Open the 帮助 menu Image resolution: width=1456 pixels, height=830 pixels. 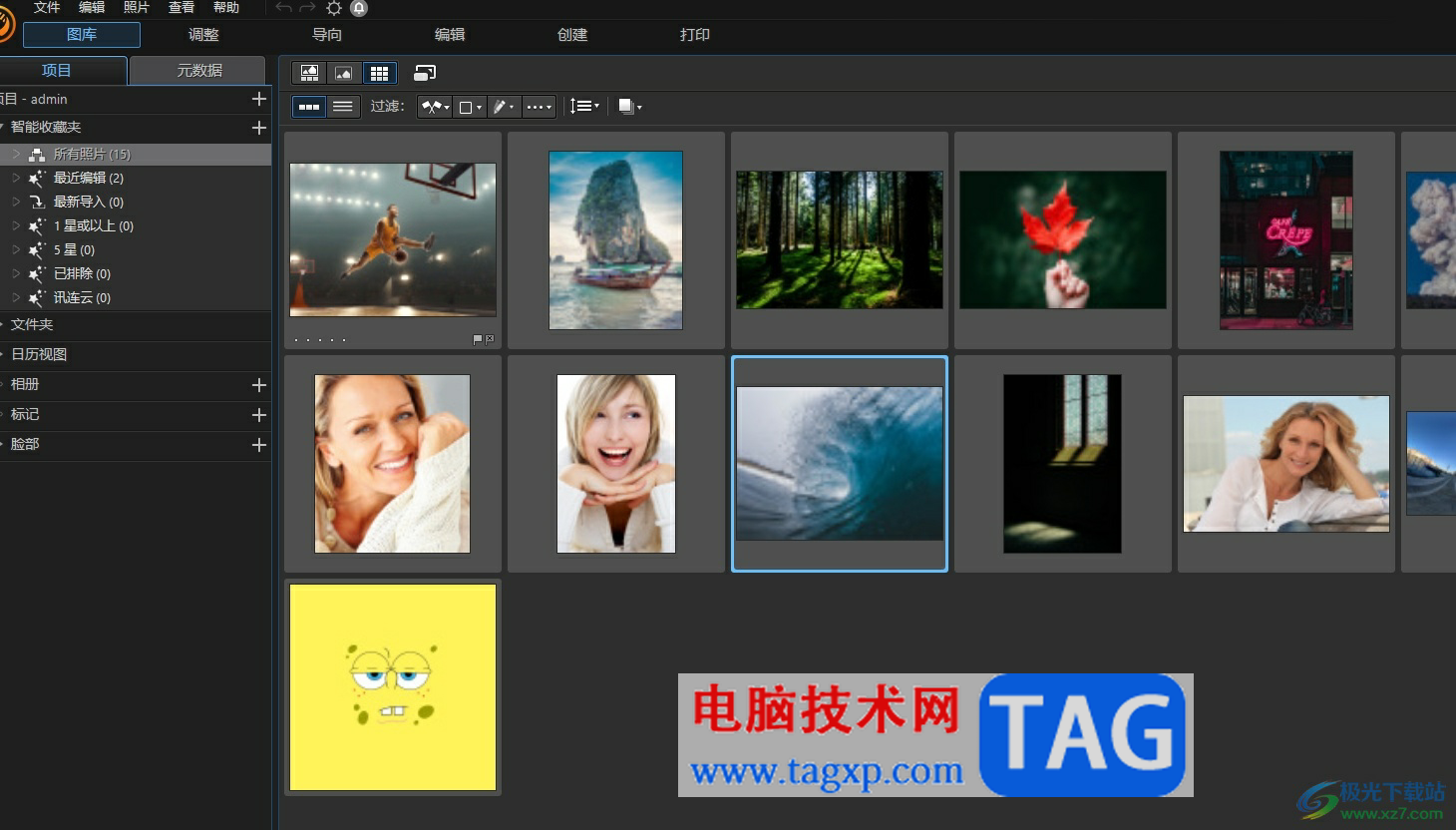(226, 8)
